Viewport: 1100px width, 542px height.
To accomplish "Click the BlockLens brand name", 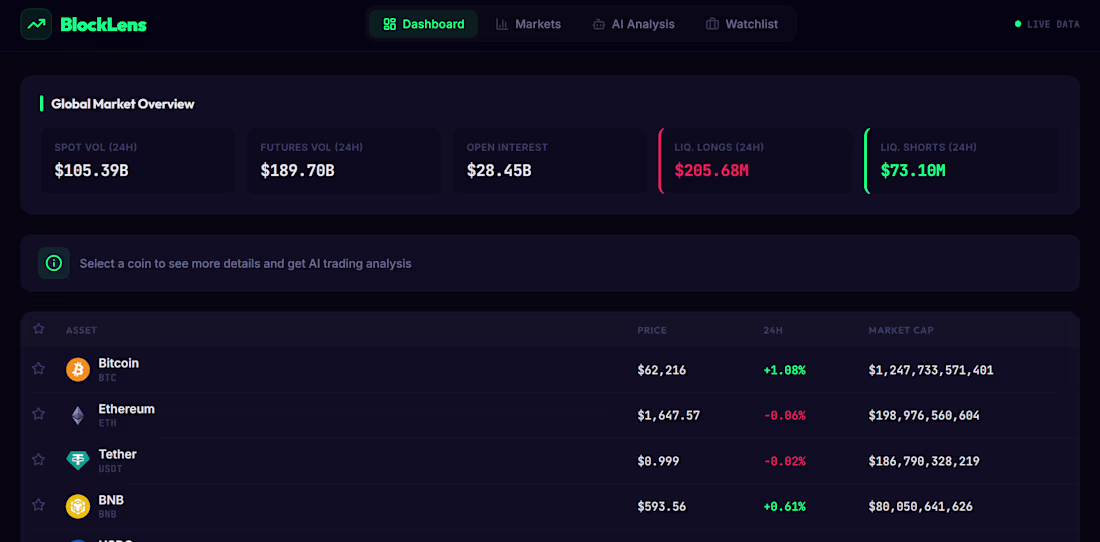I will click(103, 25).
